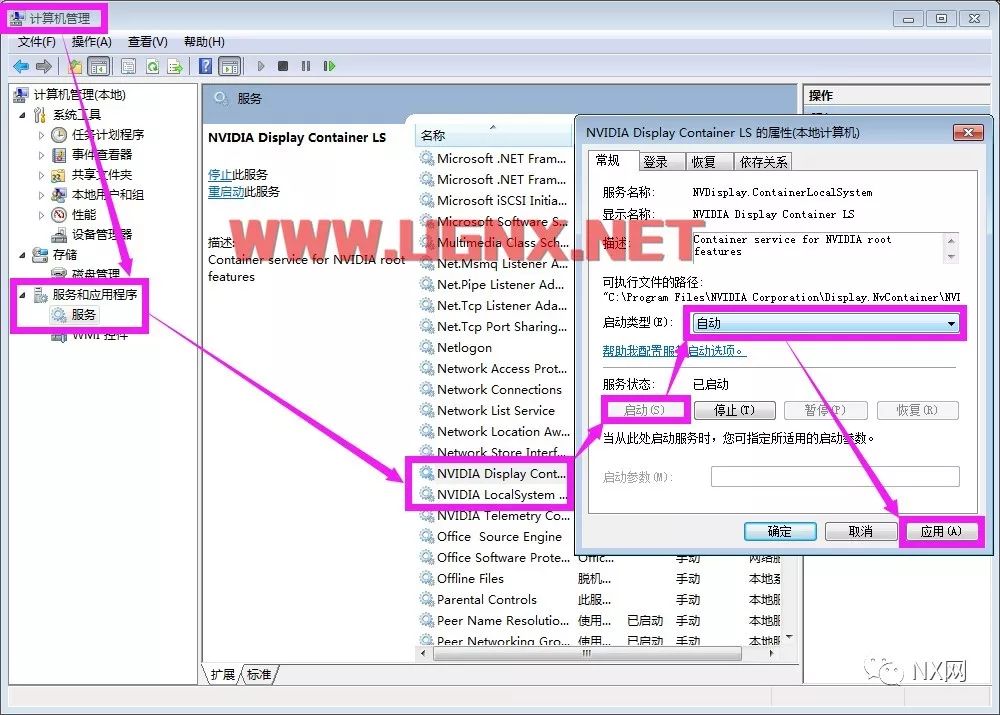The image size is (1000, 715).
Task: Expand the Performance node arrow
Action: (41, 215)
